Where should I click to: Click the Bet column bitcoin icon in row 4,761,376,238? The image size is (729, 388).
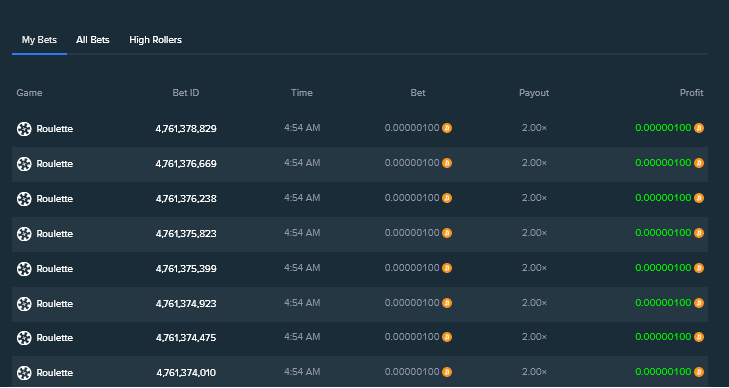point(447,198)
